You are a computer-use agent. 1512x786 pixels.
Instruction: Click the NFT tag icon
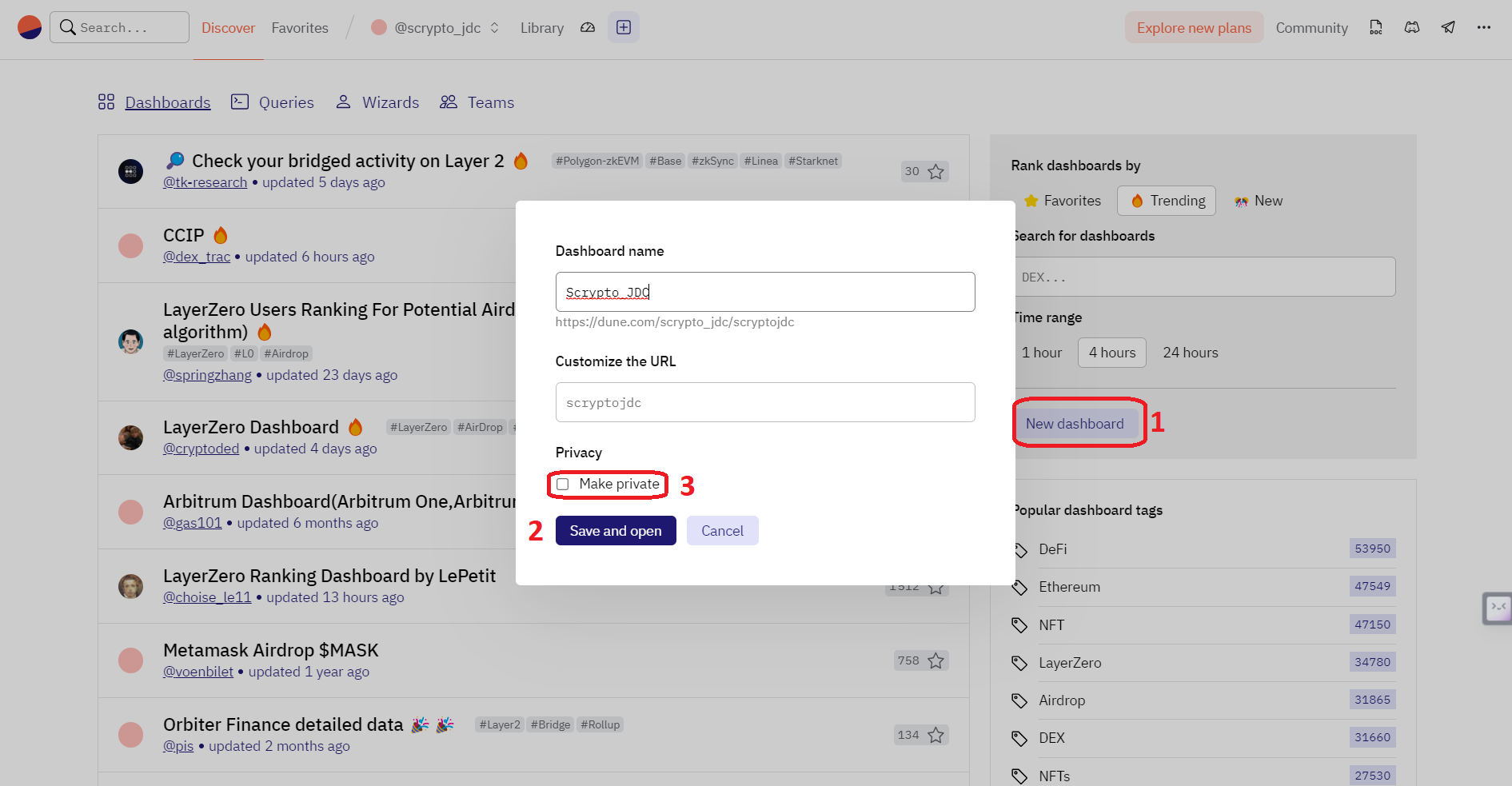[x=1019, y=625]
